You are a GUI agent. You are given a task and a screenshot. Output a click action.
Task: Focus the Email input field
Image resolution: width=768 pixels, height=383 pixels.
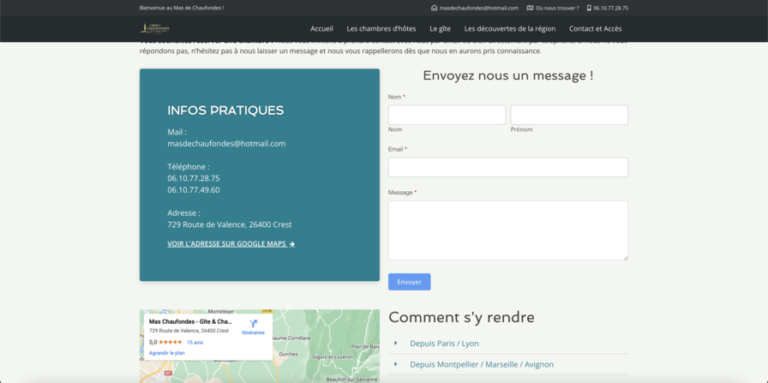(x=508, y=167)
